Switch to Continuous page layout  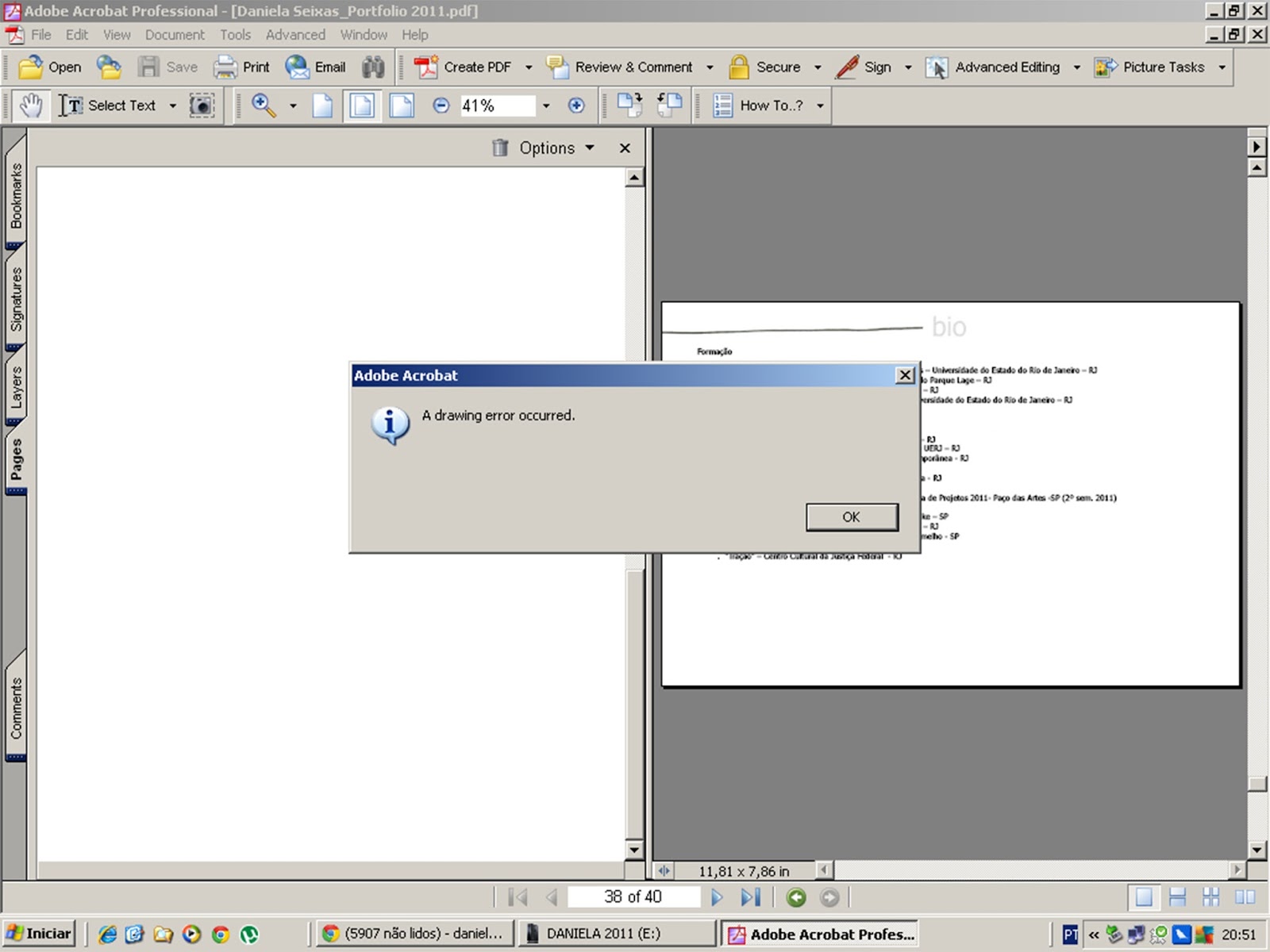pos(1178,897)
